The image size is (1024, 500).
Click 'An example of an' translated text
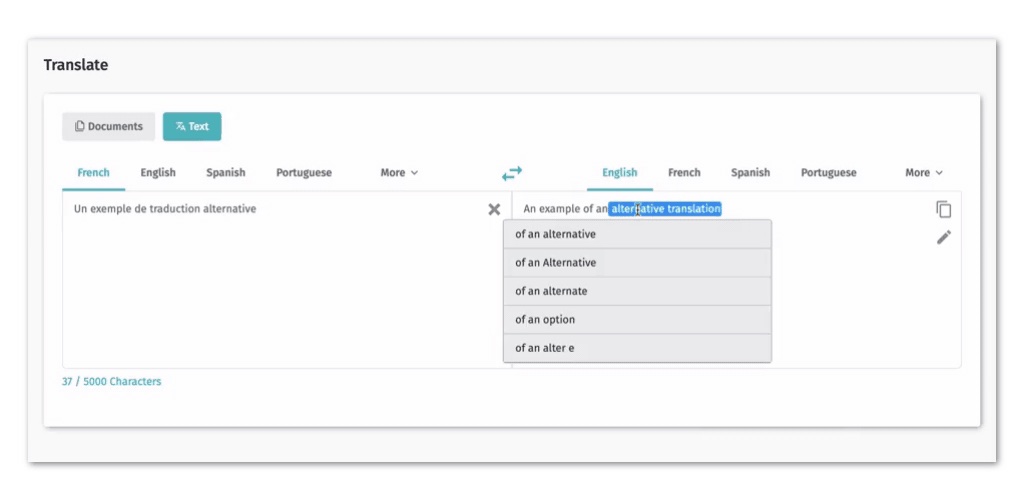click(566, 209)
